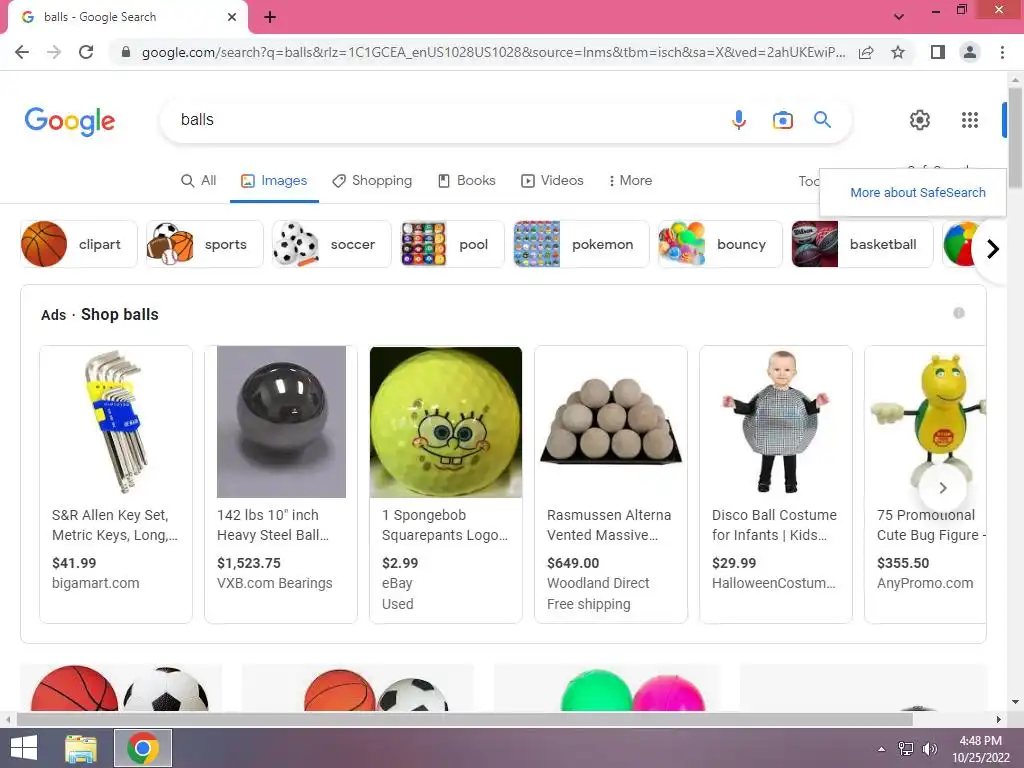Image resolution: width=1024 pixels, height=768 pixels.
Task: Open the Disco Ball Costume image
Action: point(776,422)
